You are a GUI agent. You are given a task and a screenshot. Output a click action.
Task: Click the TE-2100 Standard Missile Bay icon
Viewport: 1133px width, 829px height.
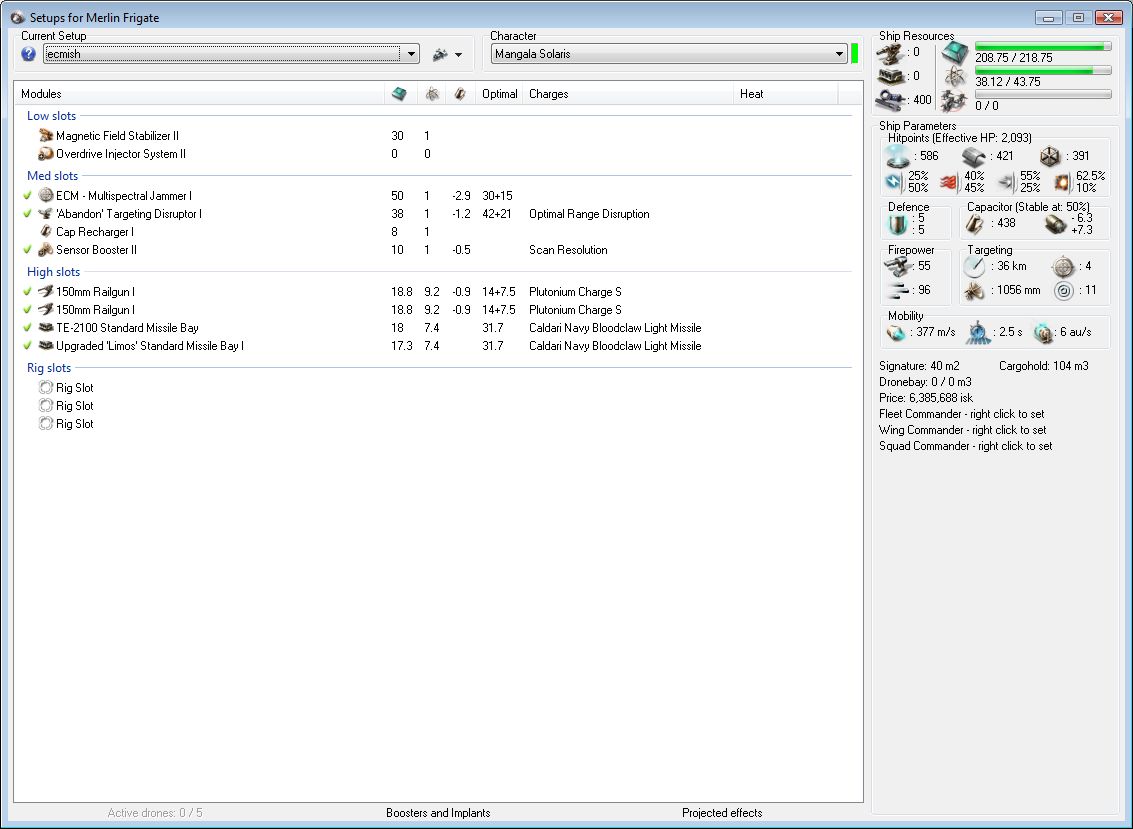tap(45, 328)
